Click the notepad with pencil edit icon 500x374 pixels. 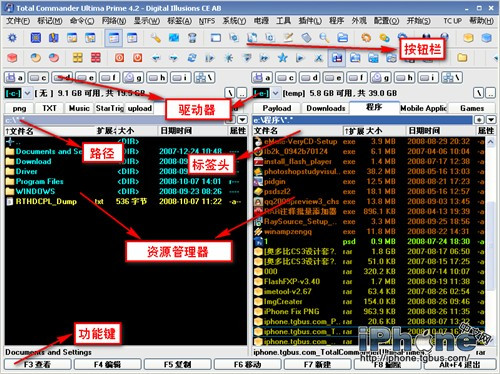point(288,38)
